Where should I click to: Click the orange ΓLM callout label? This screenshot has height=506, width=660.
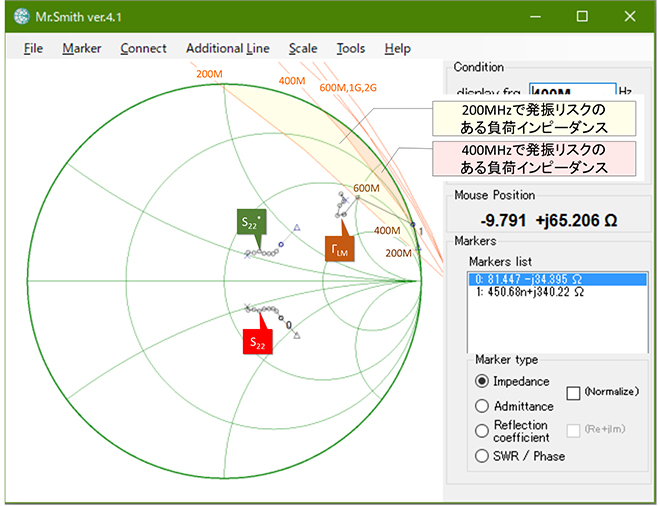click(339, 249)
